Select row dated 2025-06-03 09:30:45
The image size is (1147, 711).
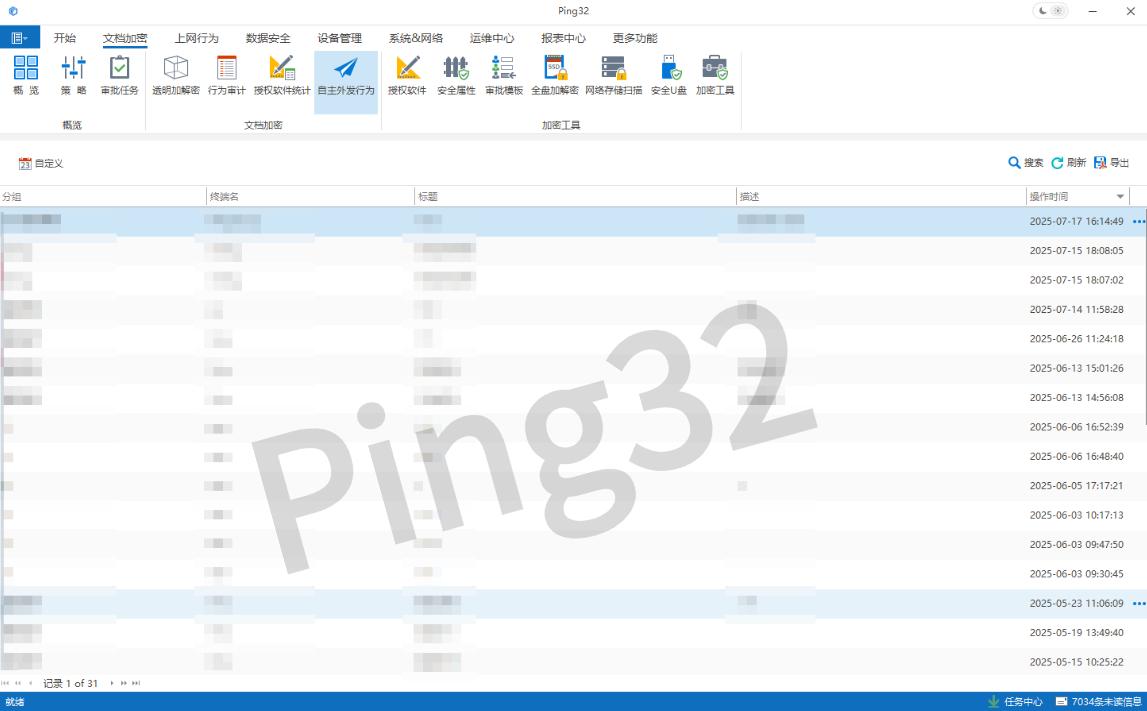(x=574, y=574)
